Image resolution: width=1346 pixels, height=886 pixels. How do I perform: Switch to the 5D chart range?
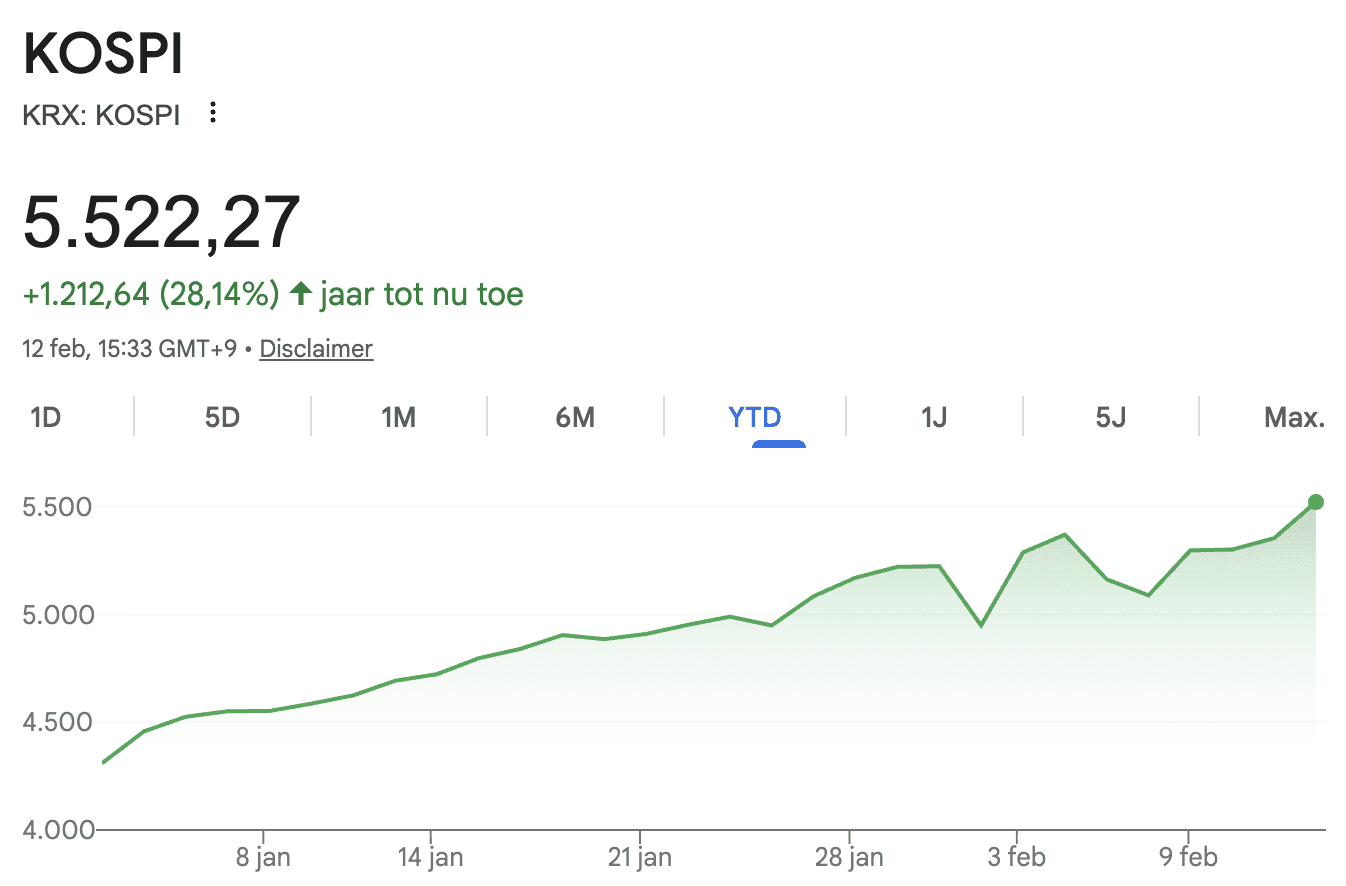[x=222, y=417]
